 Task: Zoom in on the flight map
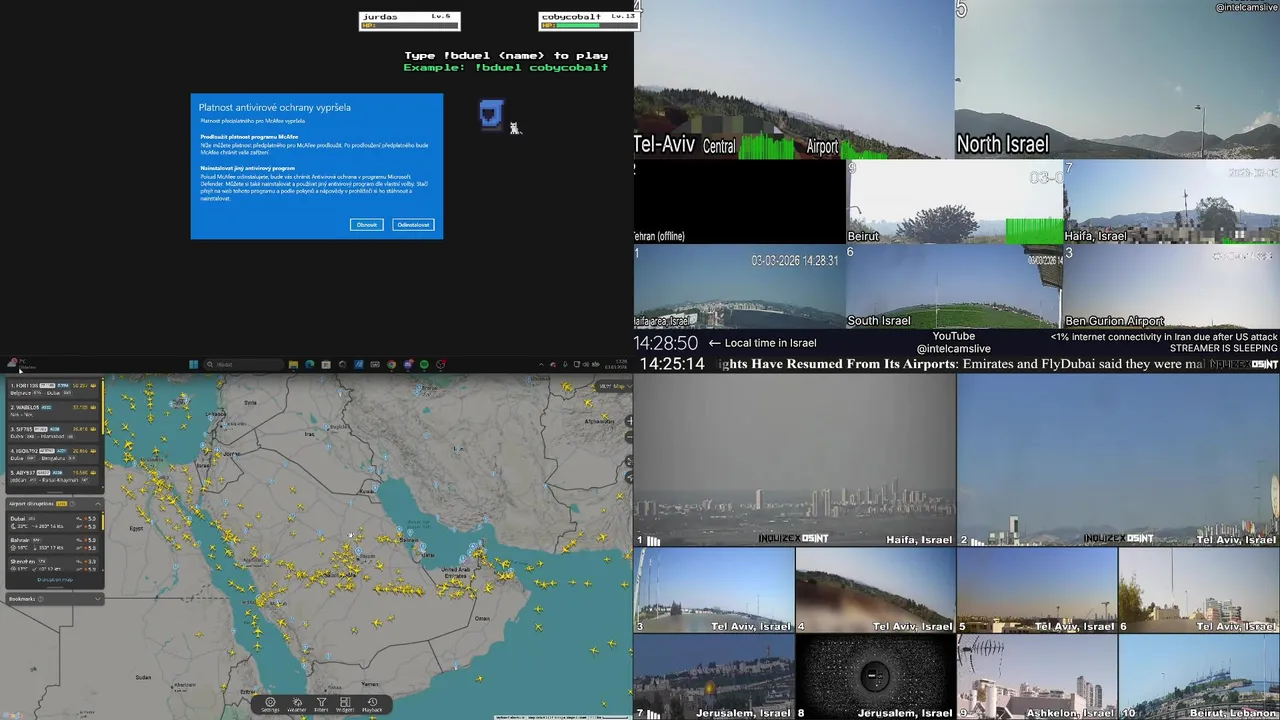[x=629, y=421]
